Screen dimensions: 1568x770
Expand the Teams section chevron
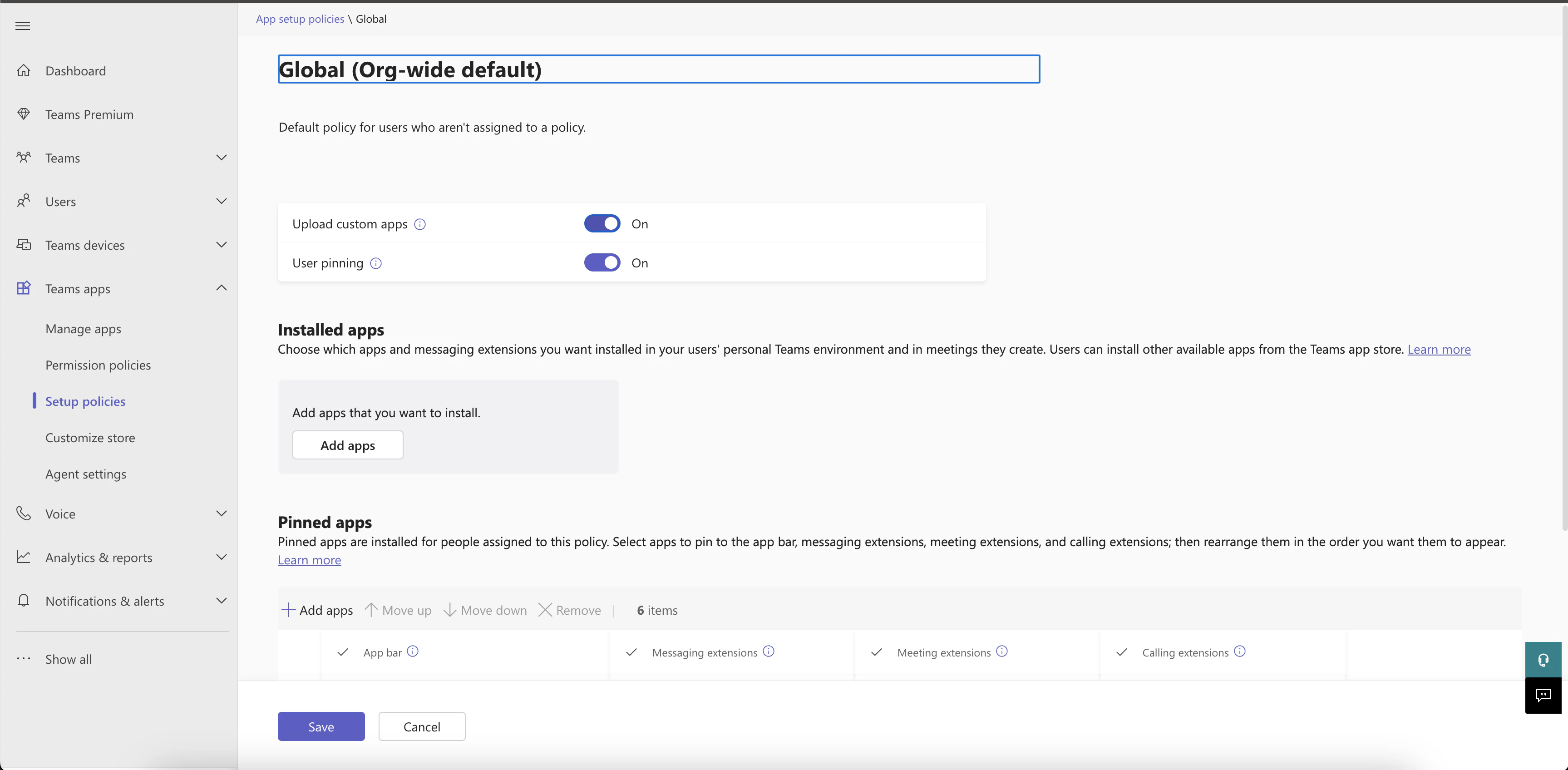pyautogui.click(x=222, y=158)
